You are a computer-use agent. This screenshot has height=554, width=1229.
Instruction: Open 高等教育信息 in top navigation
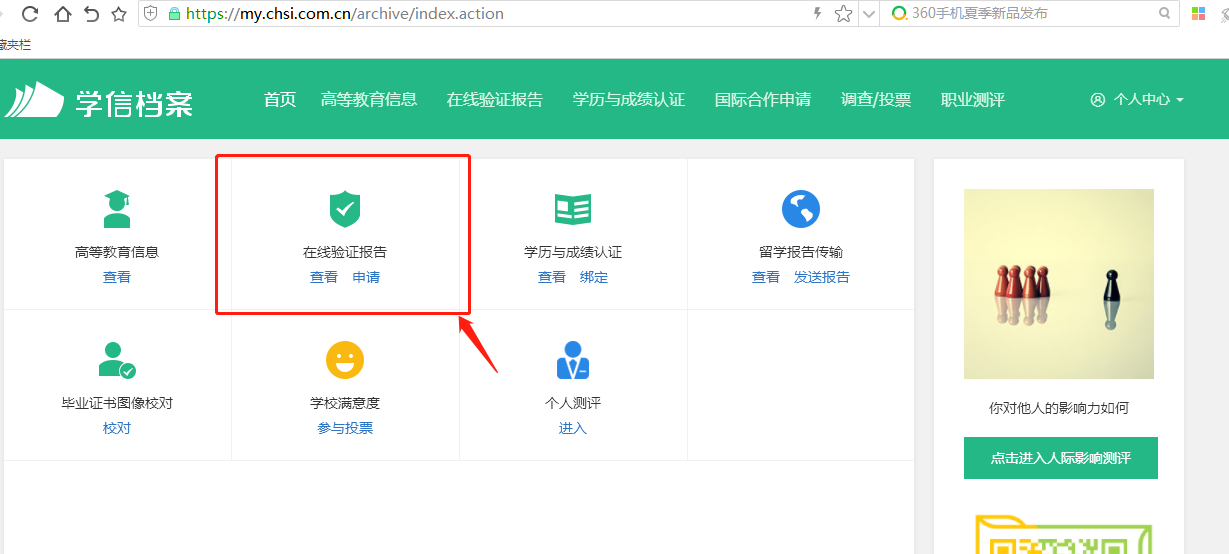click(369, 100)
